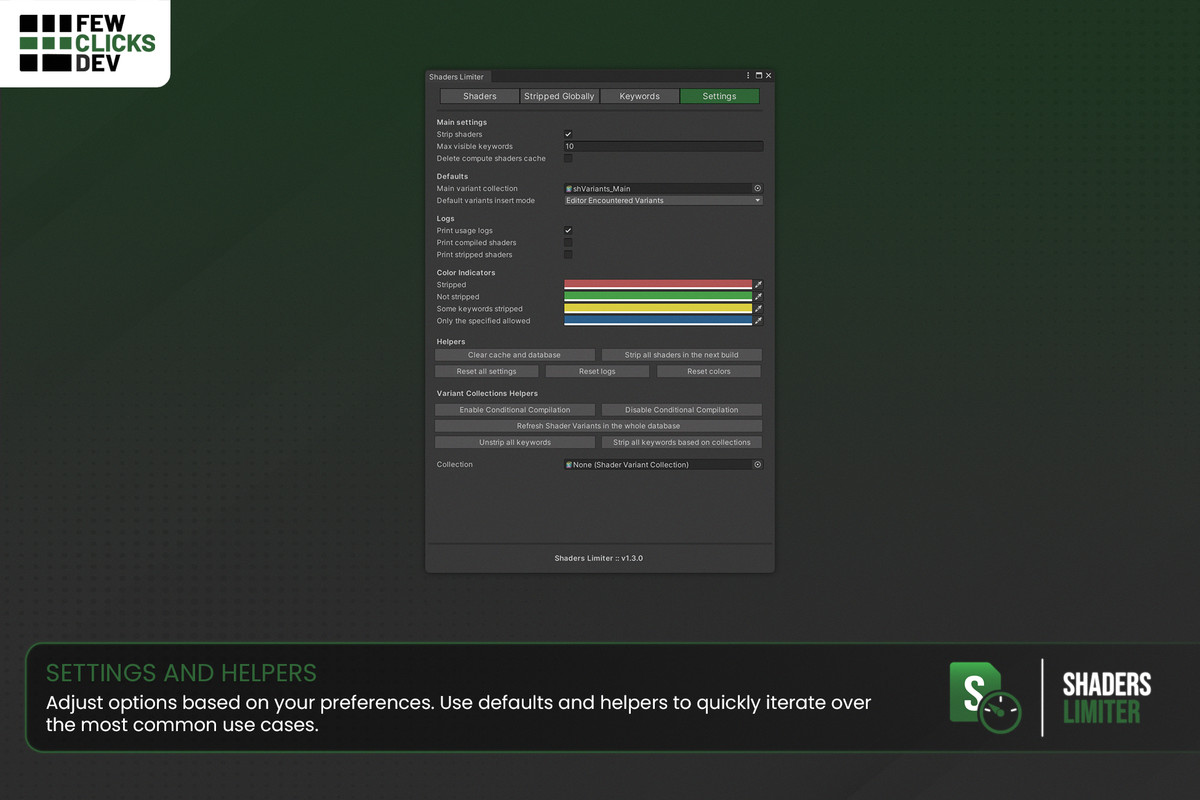Open the Default variants insert mode dropdown
Viewport: 1200px width, 800px height.
click(x=663, y=201)
